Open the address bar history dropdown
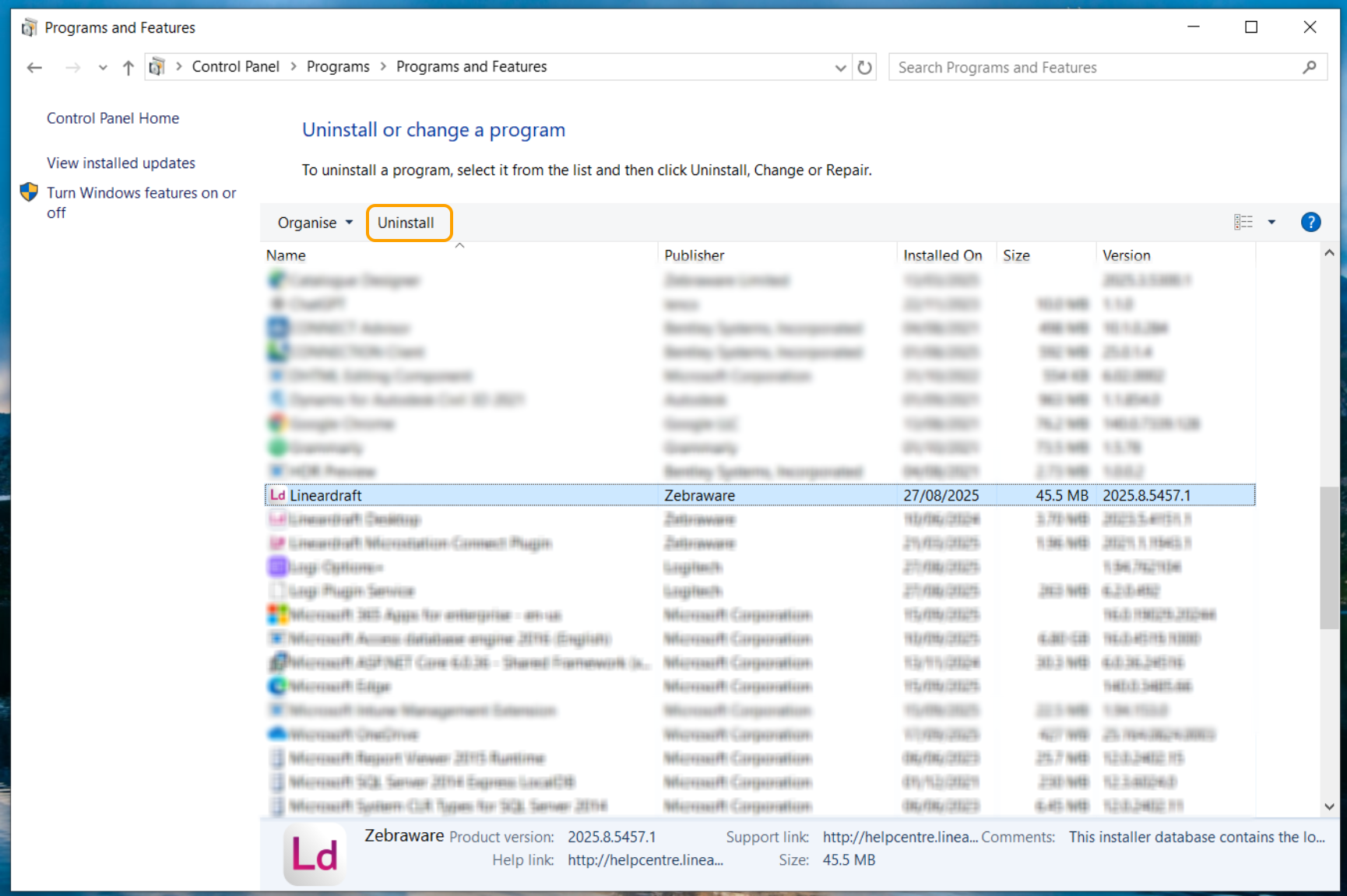The image size is (1347, 896). point(840,68)
